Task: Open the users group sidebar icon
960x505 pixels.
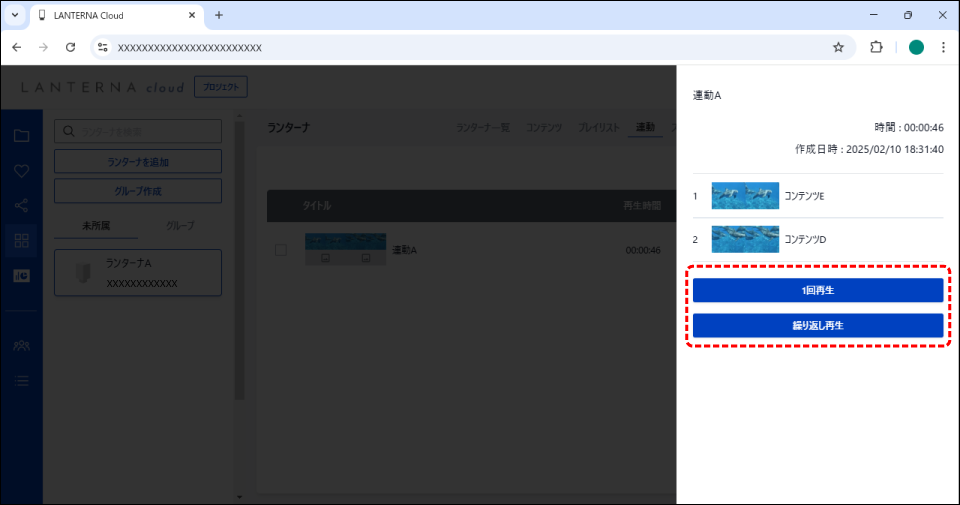Action: [21, 345]
